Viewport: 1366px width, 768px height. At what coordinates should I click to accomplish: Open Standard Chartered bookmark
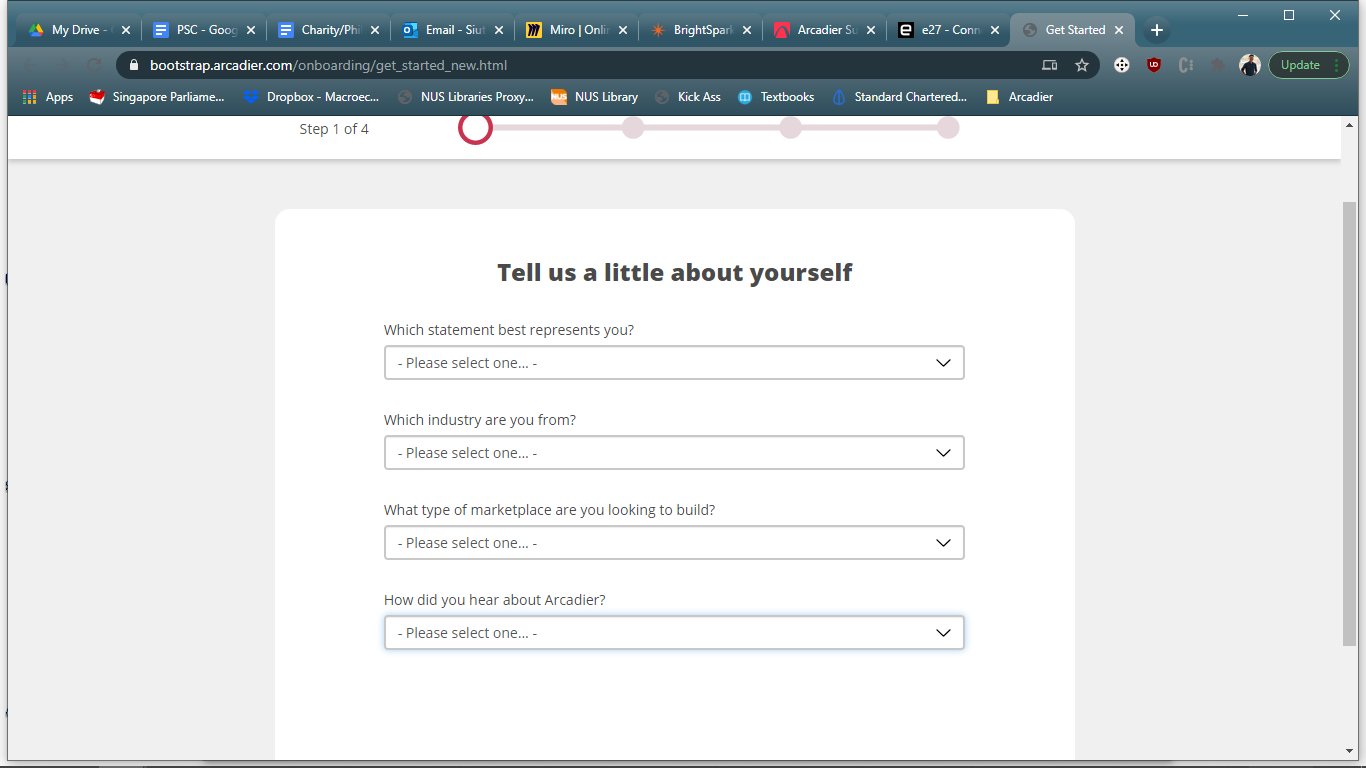899,97
